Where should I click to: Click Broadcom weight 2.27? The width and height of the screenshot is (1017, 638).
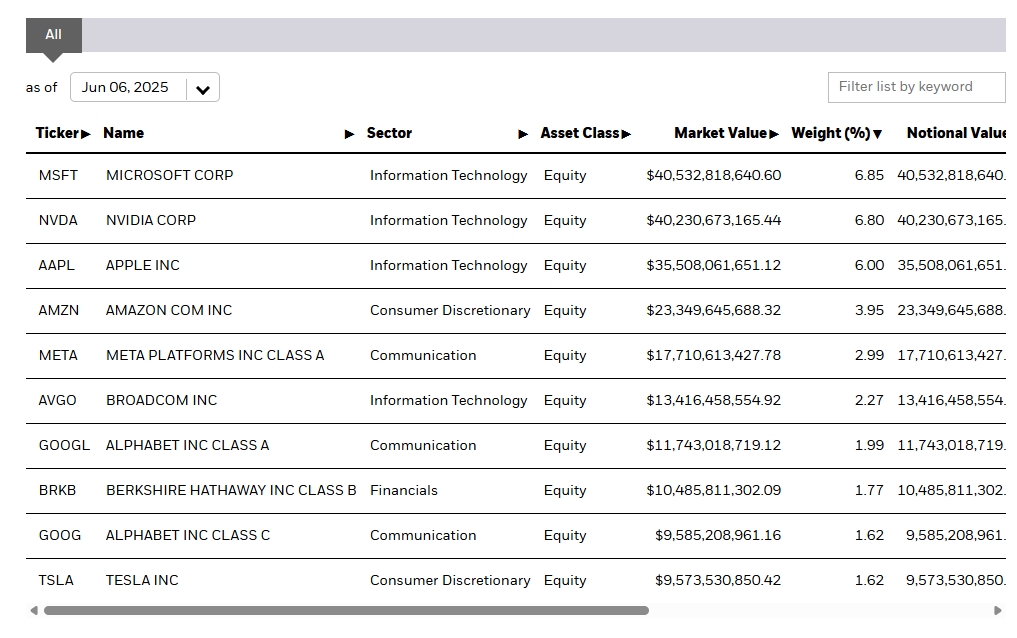tap(869, 401)
